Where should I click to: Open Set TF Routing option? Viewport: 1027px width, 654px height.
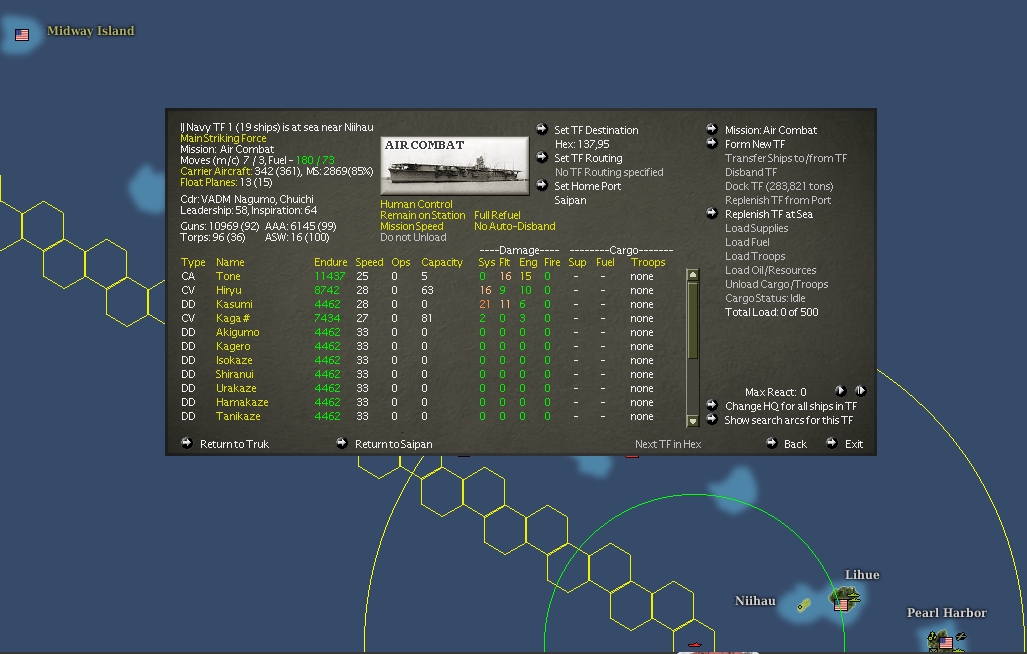pos(588,158)
